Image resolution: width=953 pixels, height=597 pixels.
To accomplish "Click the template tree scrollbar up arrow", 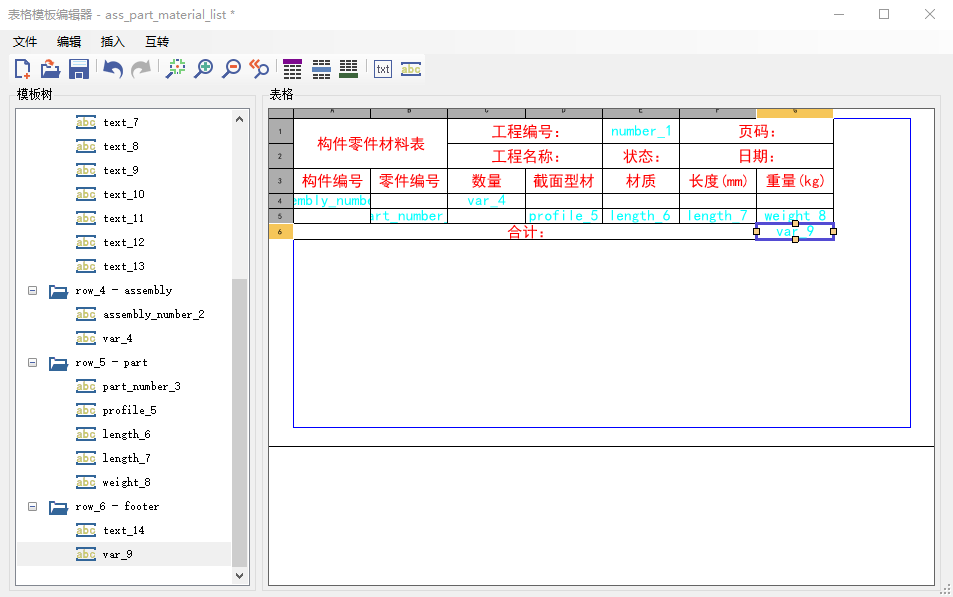I will tap(239, 119).
